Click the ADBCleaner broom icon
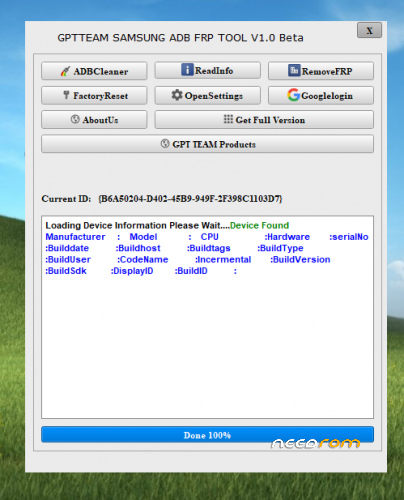Viewport: 404px width, 500px height. point(65,71)
